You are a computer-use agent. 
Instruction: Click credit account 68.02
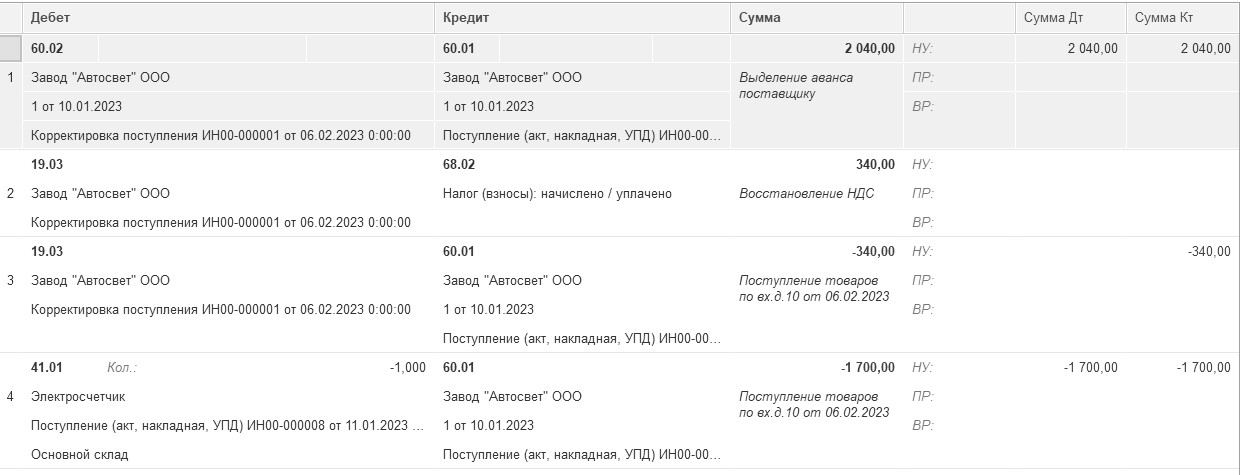[x=459, y=164]
